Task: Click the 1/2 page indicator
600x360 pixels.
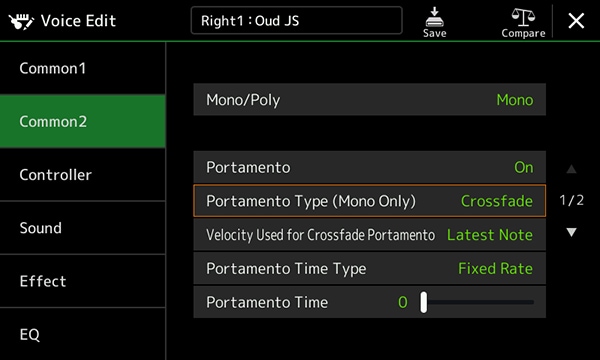Action: 571,200
